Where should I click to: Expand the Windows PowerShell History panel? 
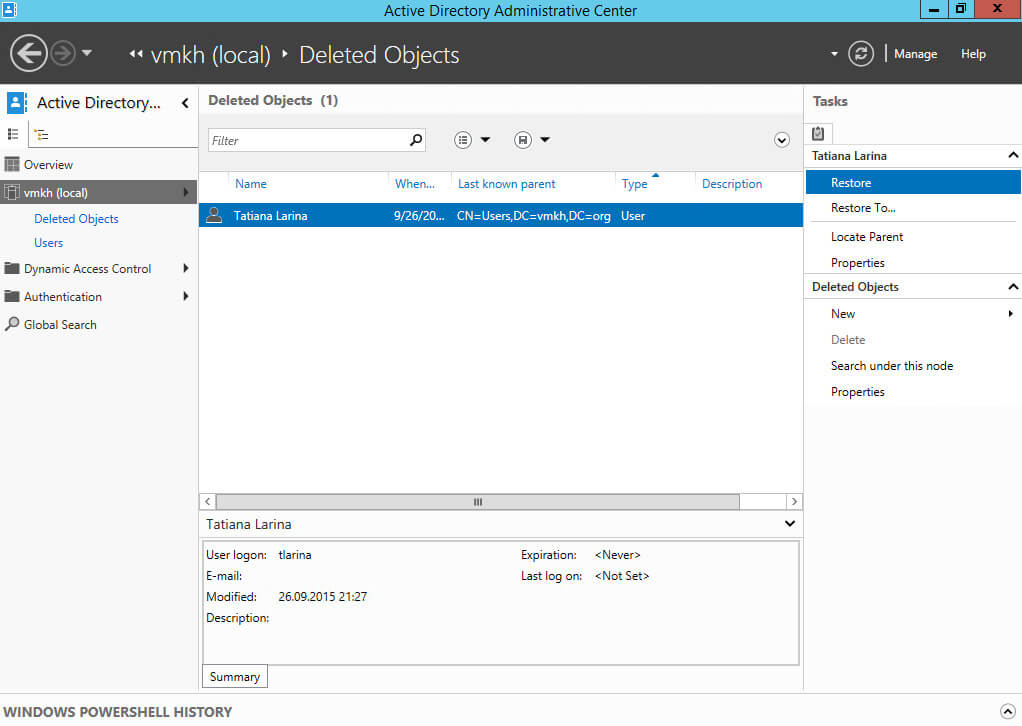[x=1007, y=711]
